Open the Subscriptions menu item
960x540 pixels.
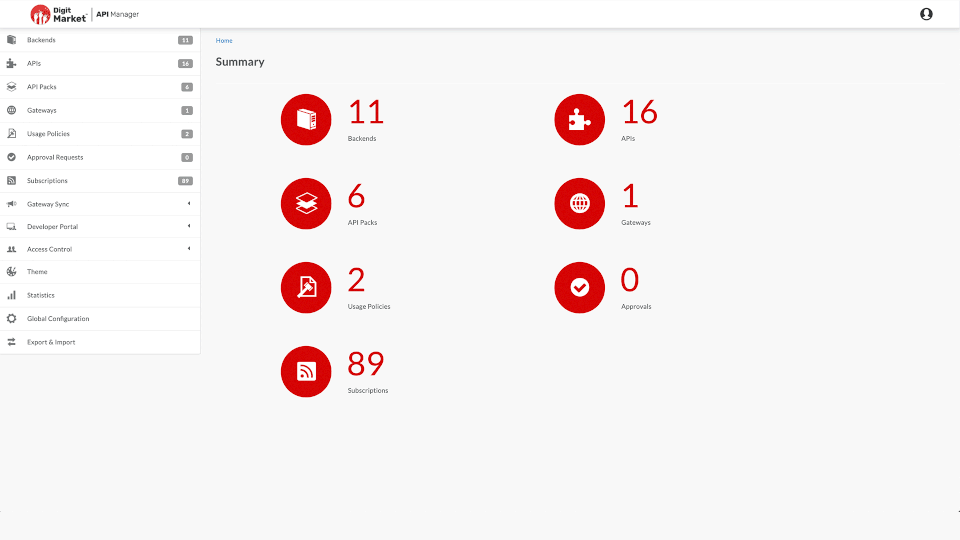point(100,181)
